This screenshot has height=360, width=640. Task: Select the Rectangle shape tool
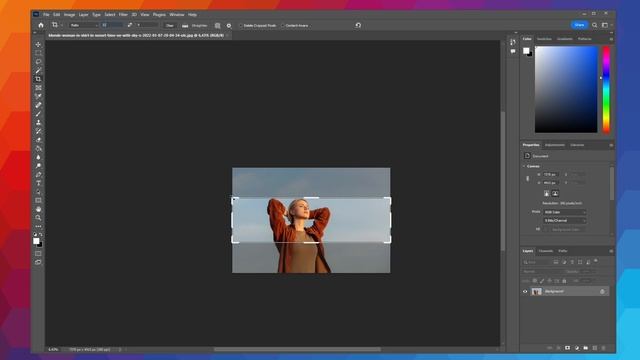[x=38, y=200]
